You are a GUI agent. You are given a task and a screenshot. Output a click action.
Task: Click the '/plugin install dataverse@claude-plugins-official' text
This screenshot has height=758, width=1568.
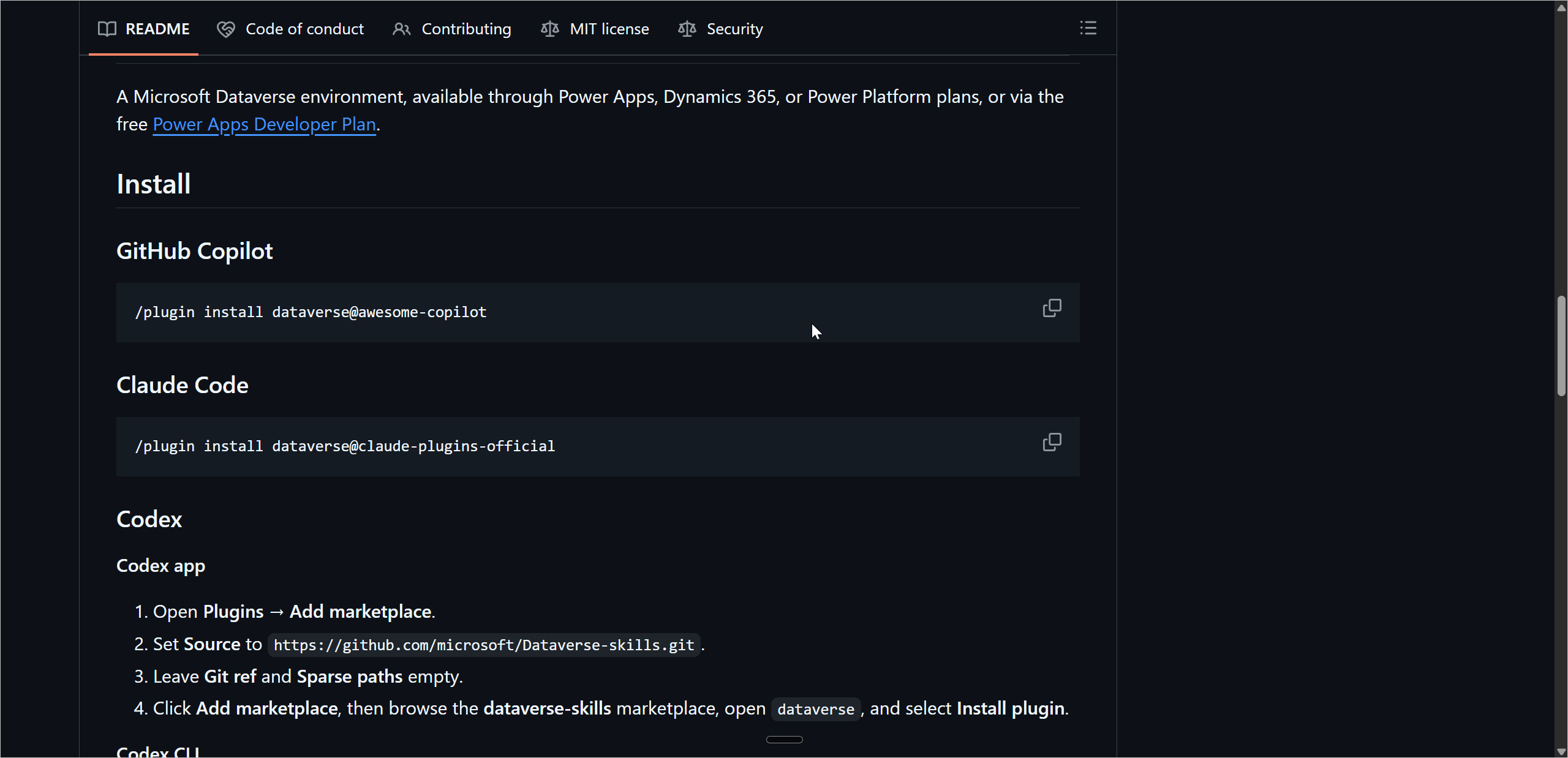pos(345,446)
